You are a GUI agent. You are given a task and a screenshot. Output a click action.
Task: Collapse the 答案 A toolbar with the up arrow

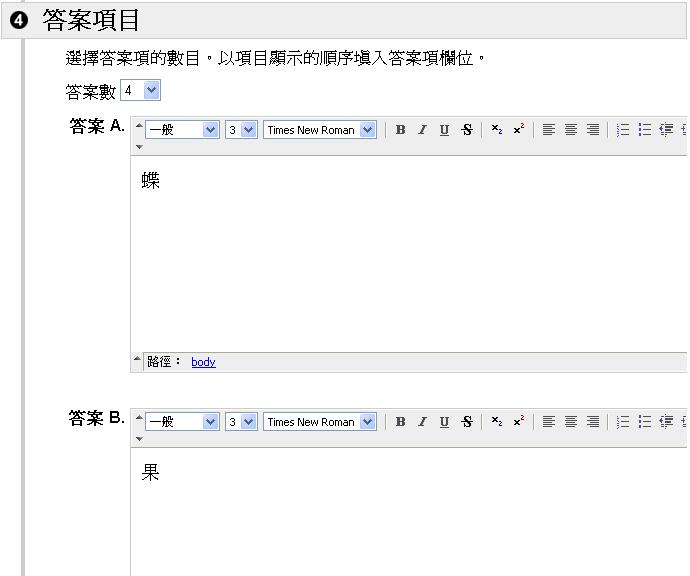139,125
